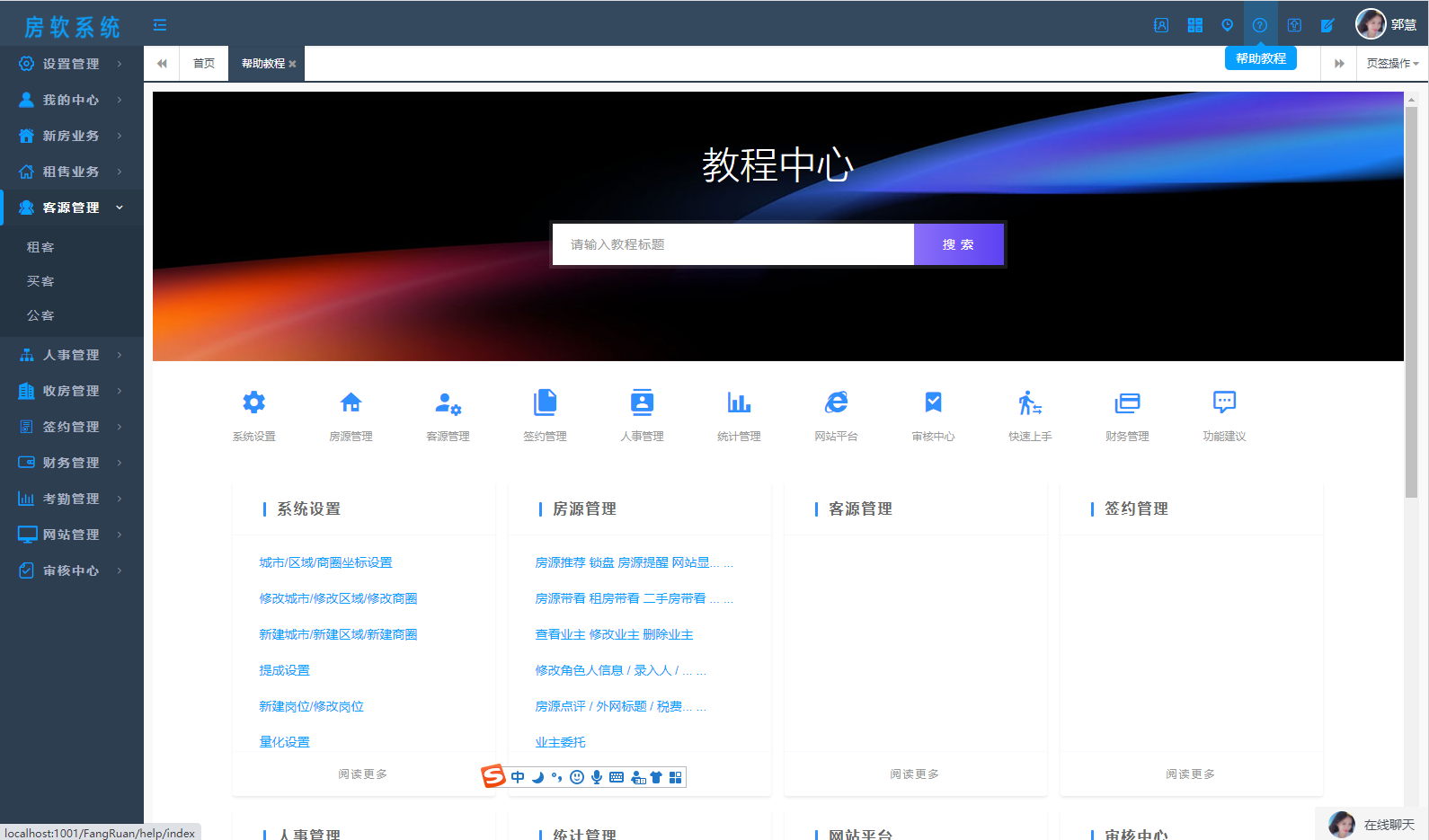Click the upload arrow icon in header
1429x840 pixels.
click(1294, 25)
